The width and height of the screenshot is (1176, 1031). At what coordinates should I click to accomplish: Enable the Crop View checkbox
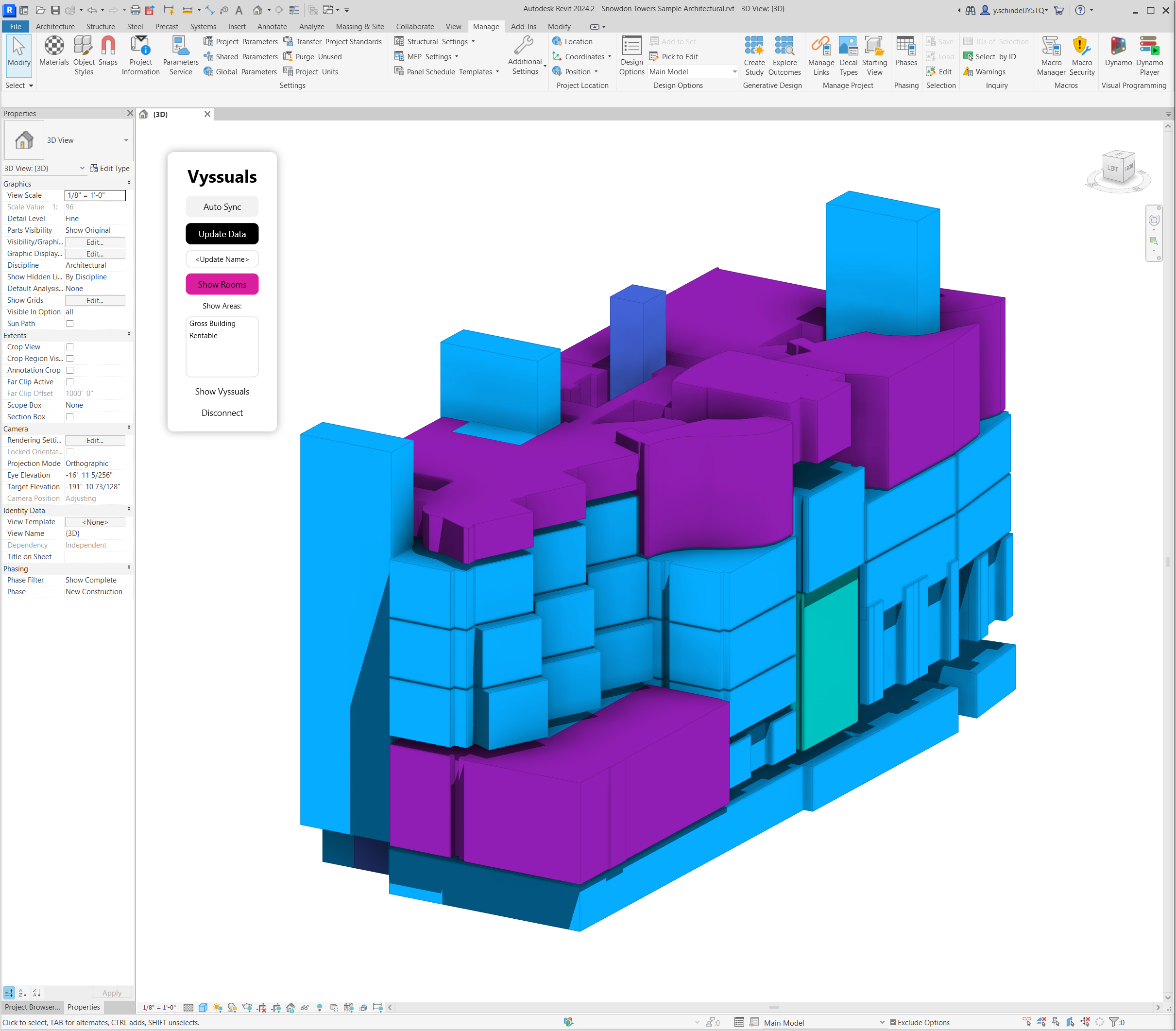point(70,347)
